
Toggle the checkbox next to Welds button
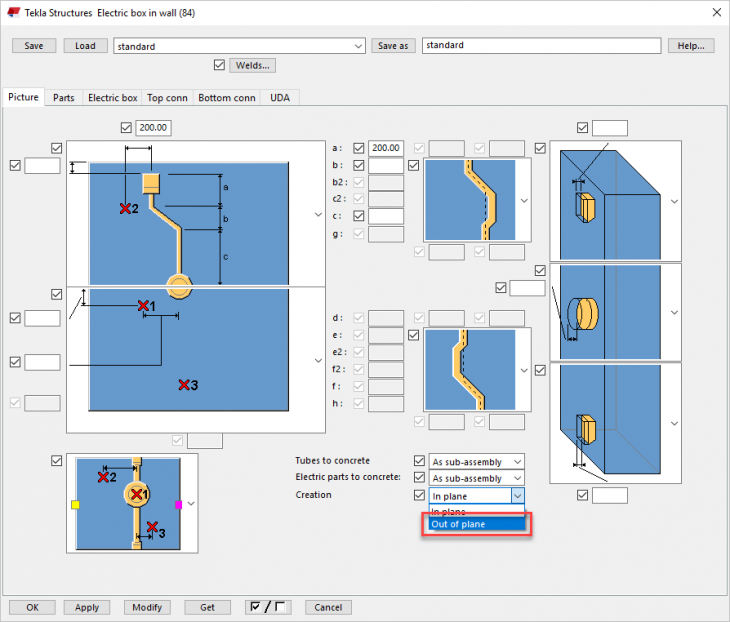pyautogui.click(x=220, y=66)
